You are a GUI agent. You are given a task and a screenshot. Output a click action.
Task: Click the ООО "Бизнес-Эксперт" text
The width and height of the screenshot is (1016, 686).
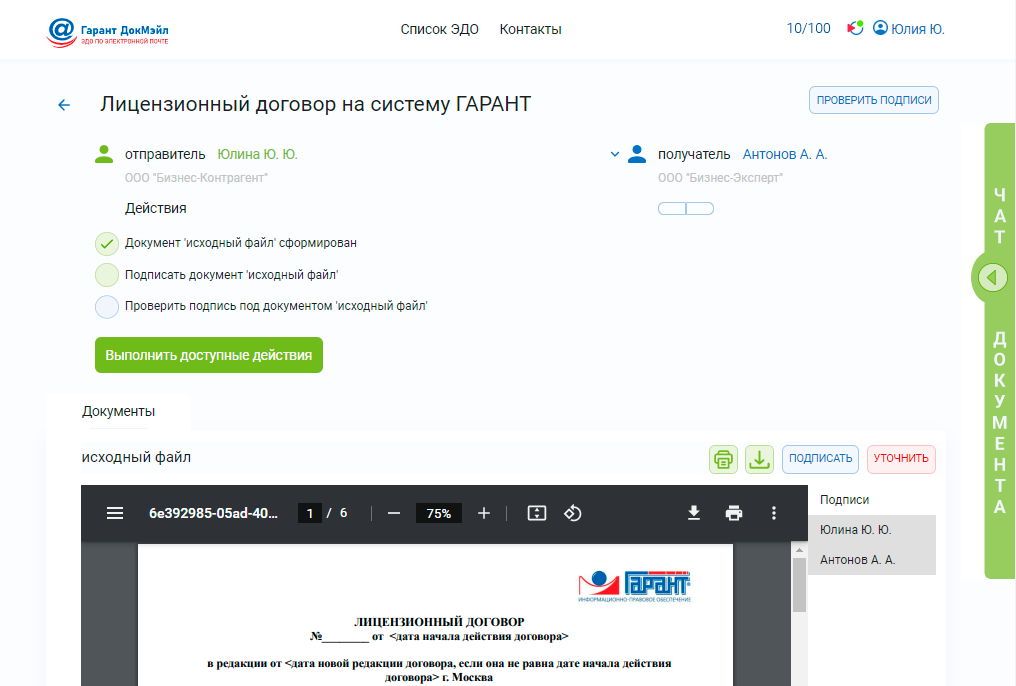tap(721, 177)
